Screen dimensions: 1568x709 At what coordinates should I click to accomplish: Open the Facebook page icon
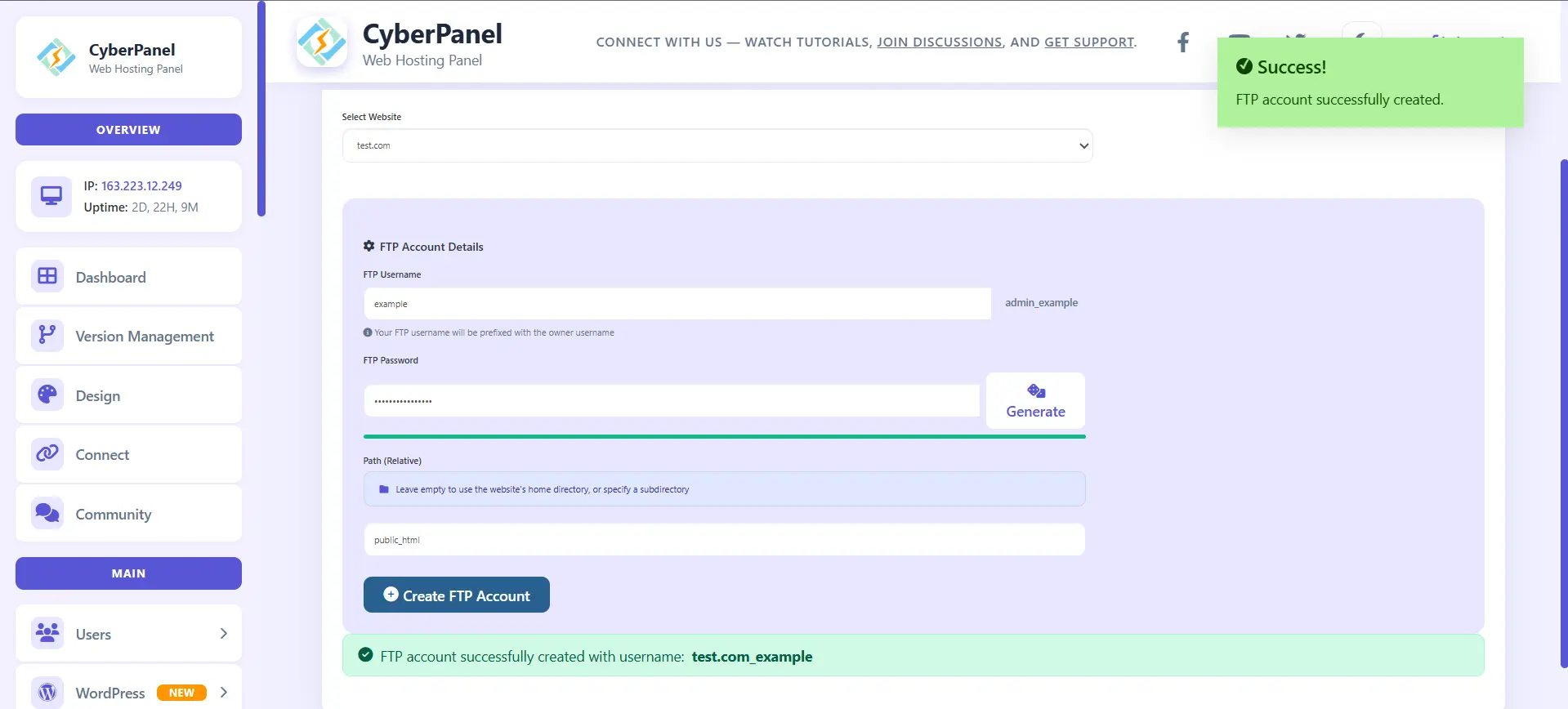pyautogui.click(x=1182, y=42)
